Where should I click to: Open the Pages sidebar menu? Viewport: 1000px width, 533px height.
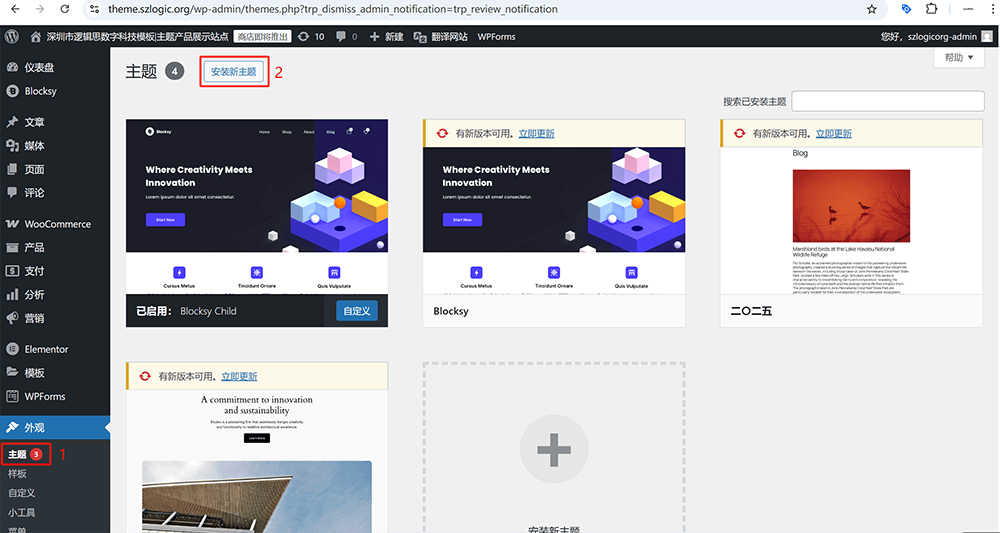[x=55, y=169]
